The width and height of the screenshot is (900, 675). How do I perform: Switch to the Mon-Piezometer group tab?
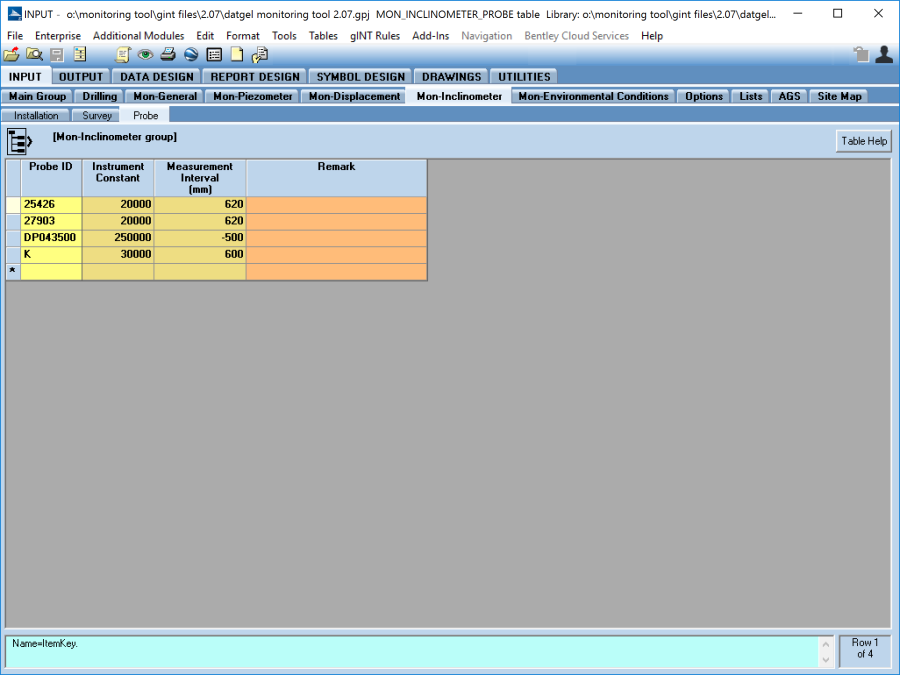(253, 97)
